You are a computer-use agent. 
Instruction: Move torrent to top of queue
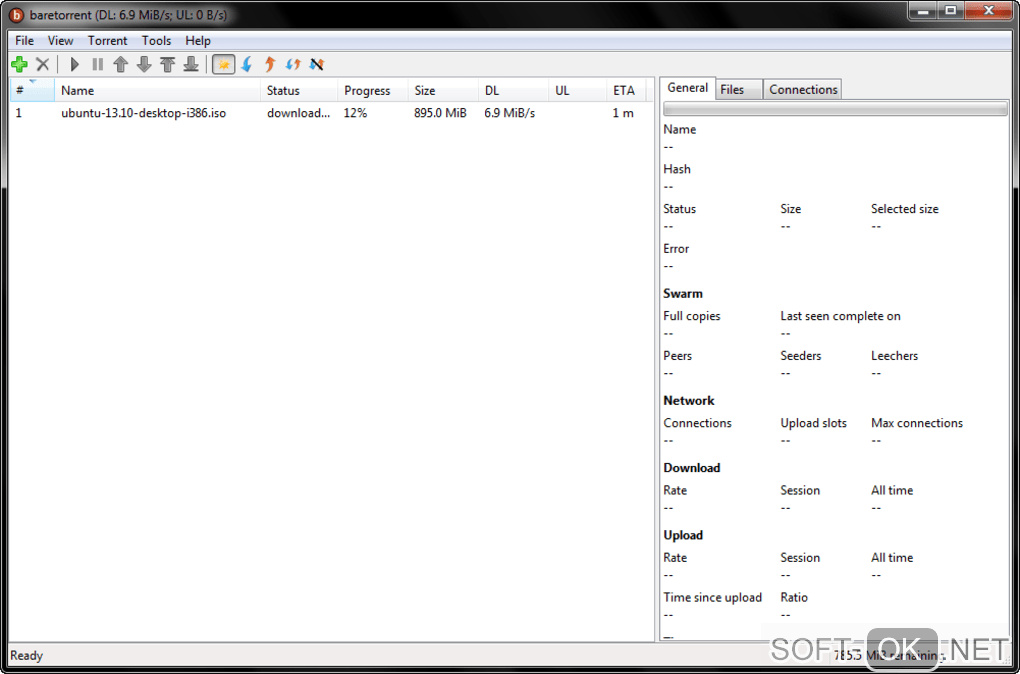167,64
